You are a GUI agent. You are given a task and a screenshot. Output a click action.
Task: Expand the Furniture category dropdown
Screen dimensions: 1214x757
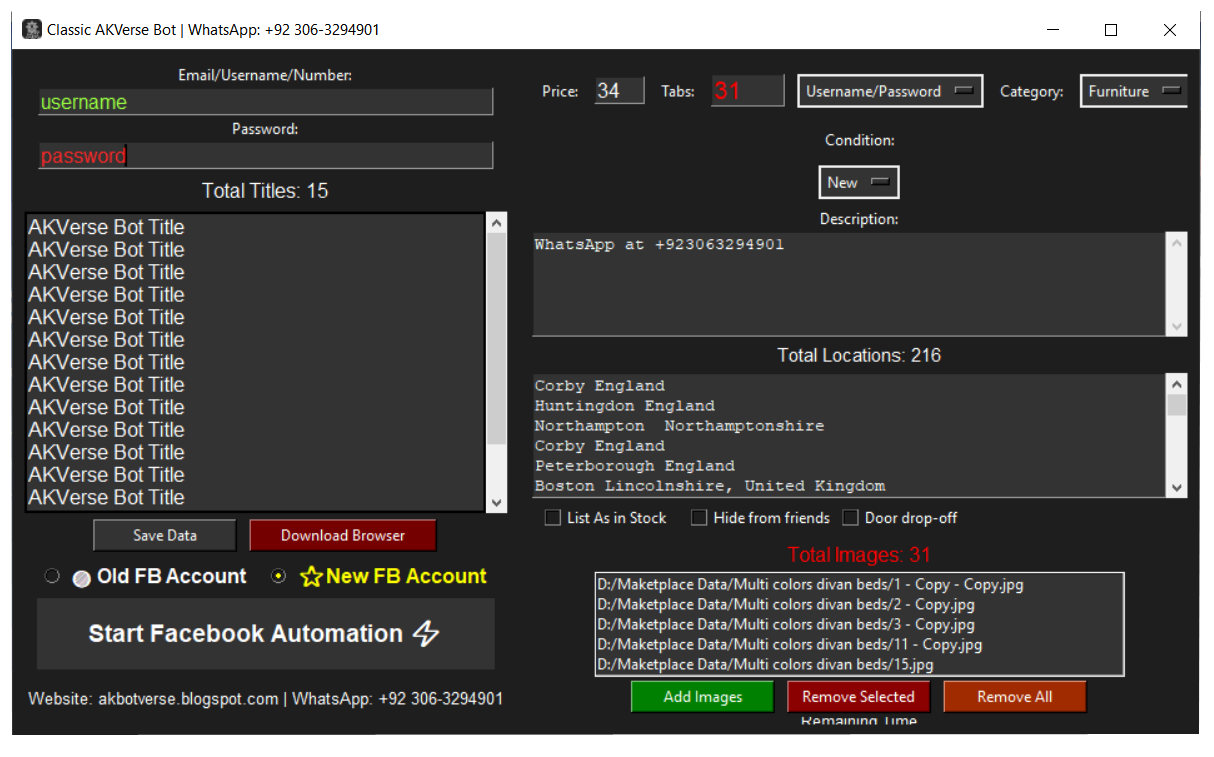pyautogui.click(x=1134, y=91)
